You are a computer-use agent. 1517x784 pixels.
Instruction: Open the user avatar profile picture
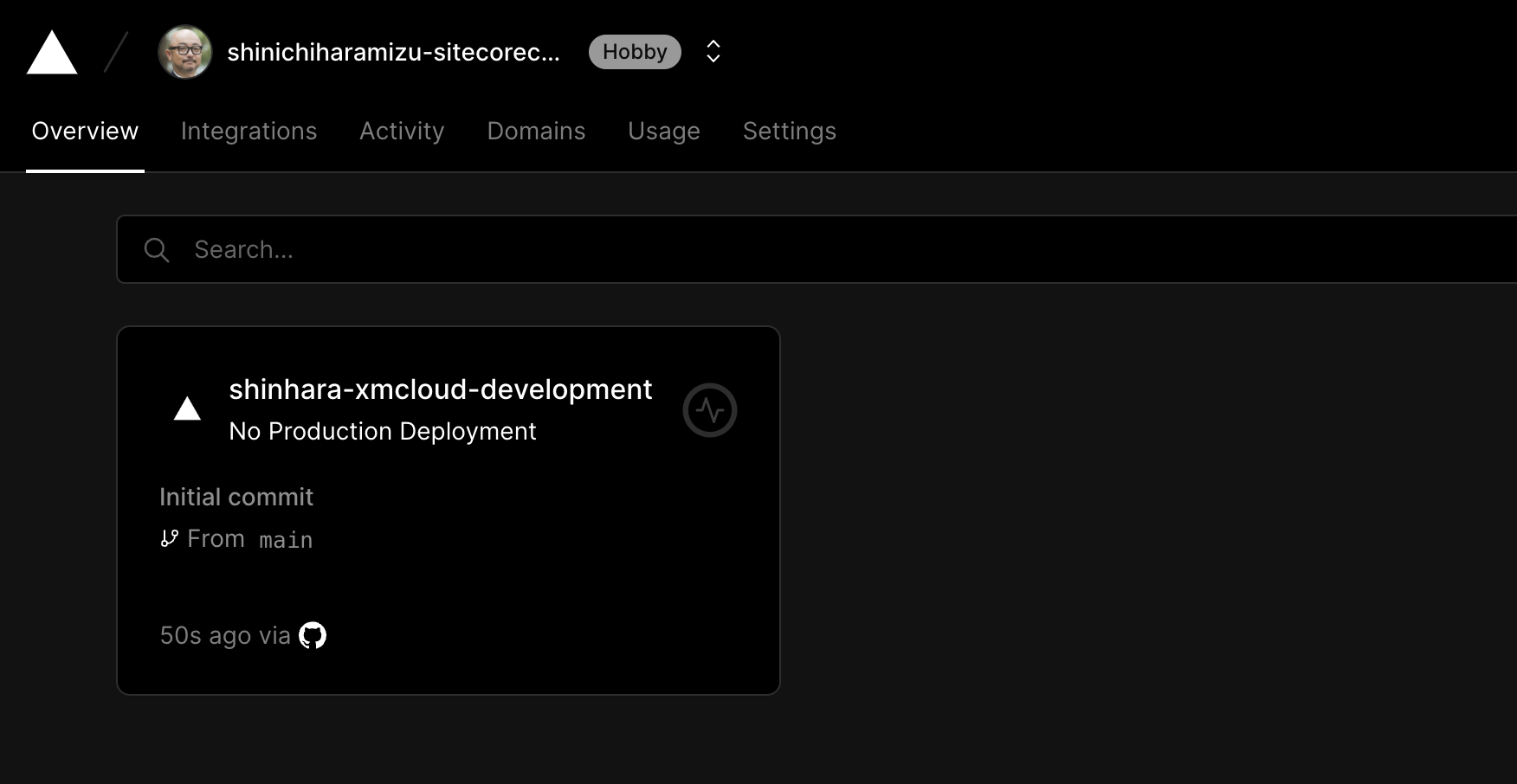tap(184, 52)
